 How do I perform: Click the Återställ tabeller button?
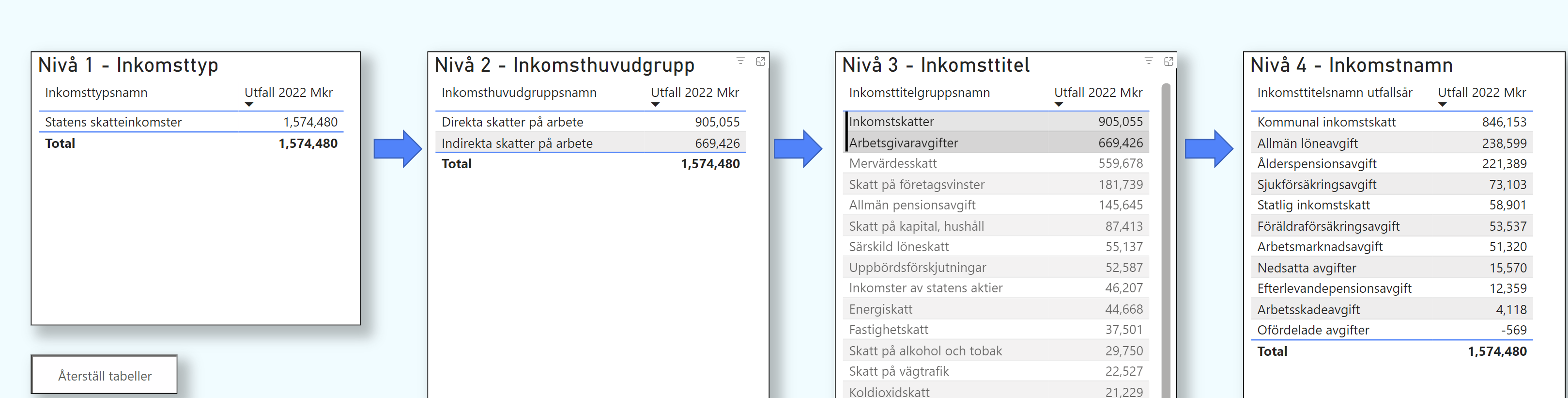click(x=105, y=375)
